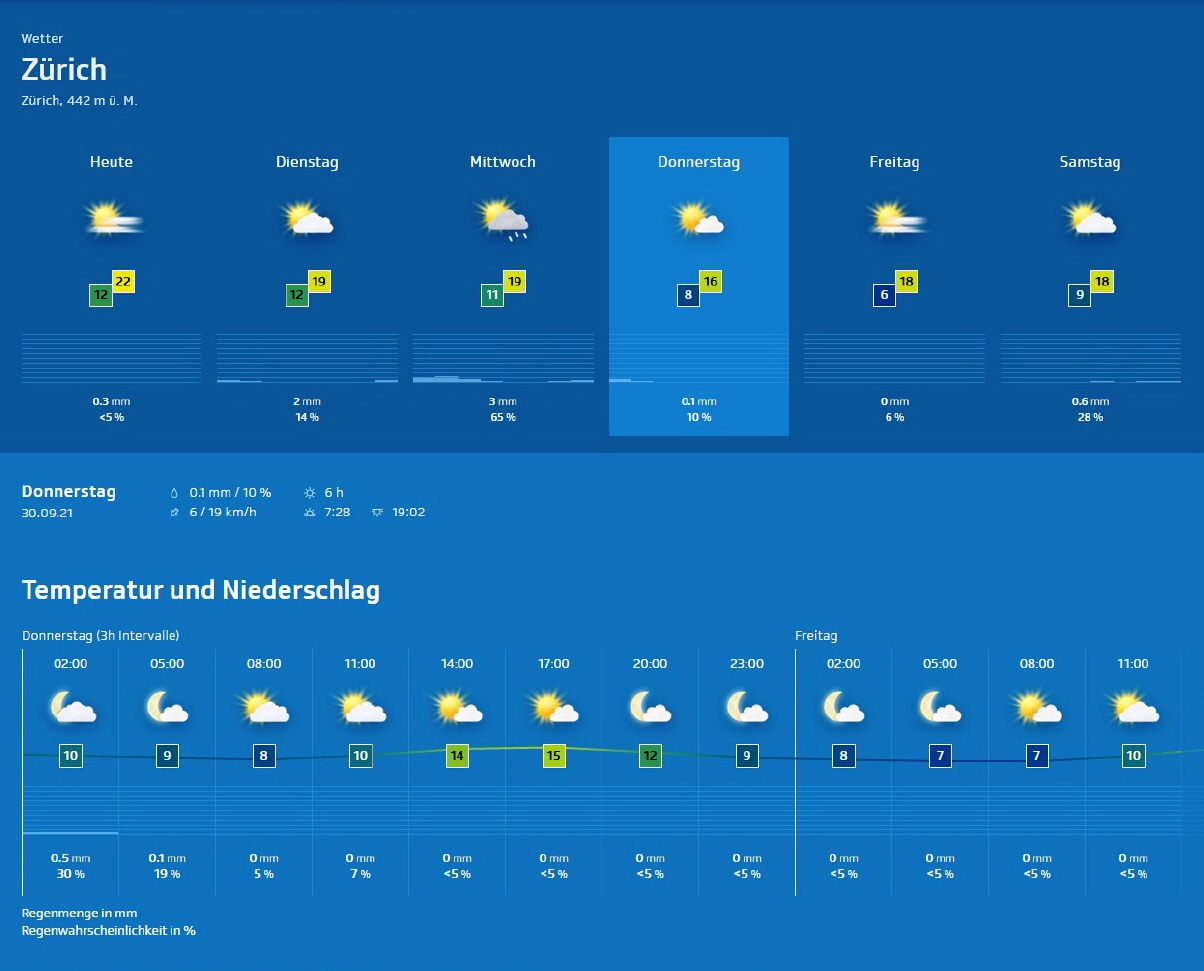Screen dimensions: 1204x971
Task: Click Dienstag's sun and cloud icon
Action: 307,219
